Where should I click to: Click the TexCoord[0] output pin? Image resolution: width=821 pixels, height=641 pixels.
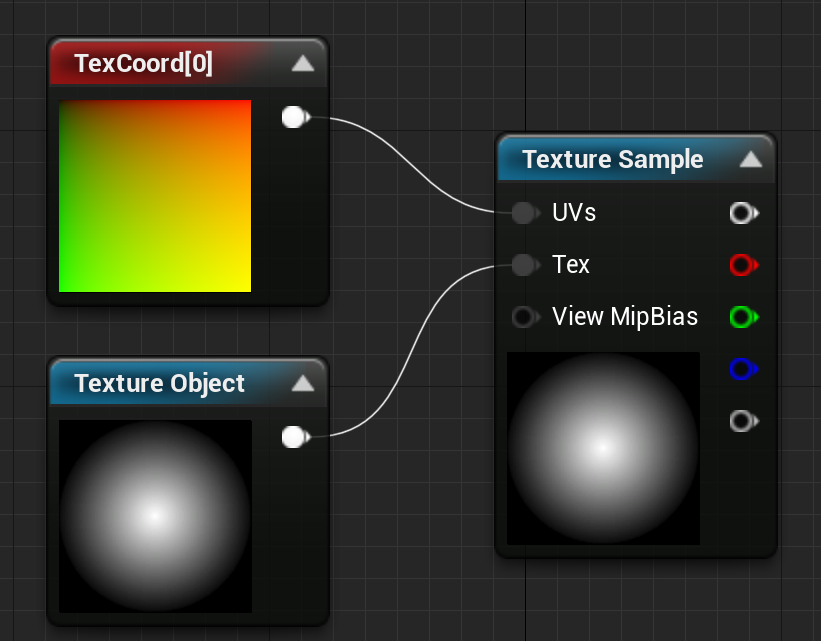(x=296, y=117)
